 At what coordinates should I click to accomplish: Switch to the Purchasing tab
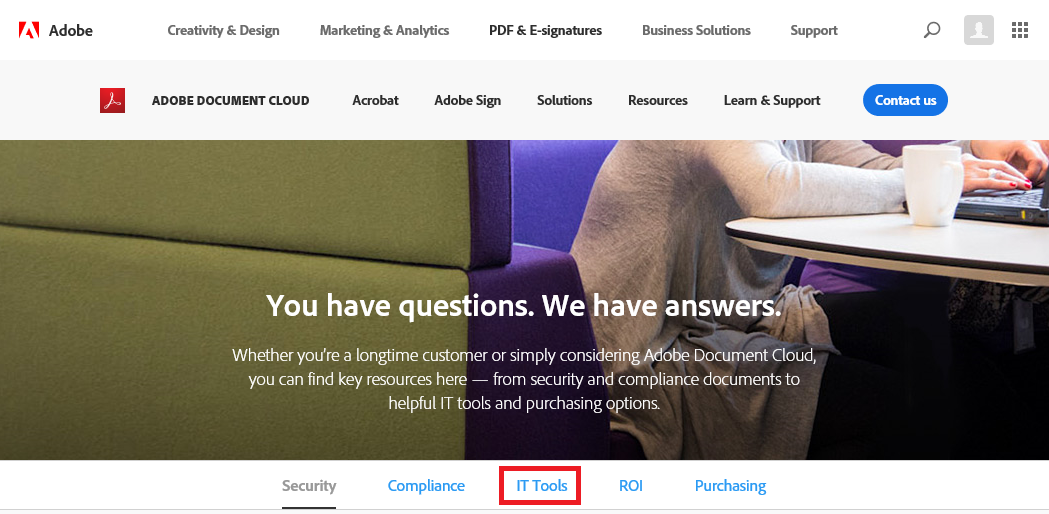[730, 486]
